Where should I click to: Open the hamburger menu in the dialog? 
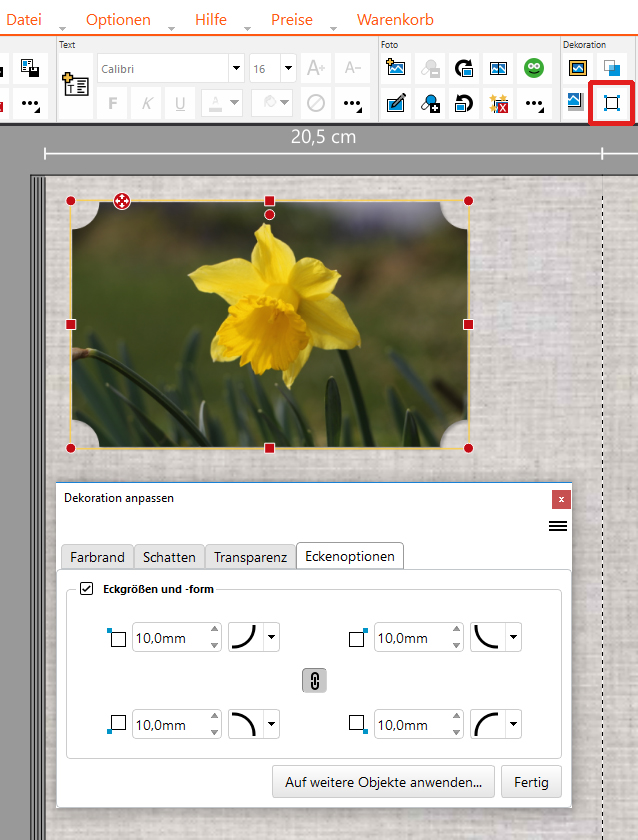coord(558,526)
